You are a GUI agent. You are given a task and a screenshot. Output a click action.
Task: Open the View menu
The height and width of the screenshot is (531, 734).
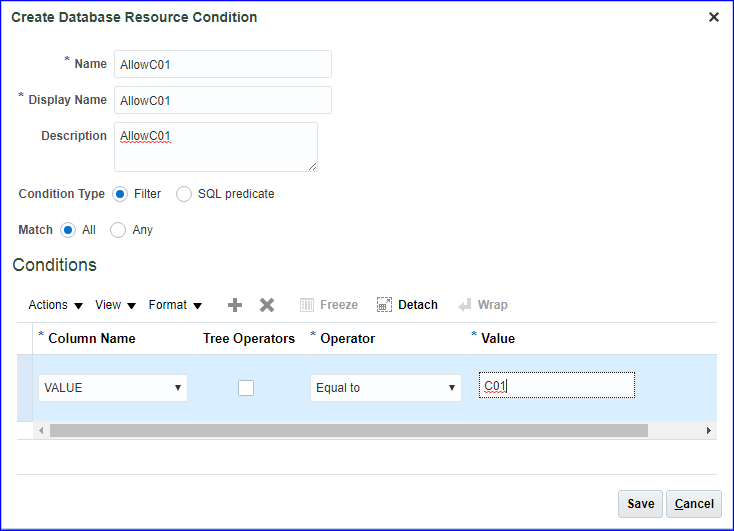pos(115,305)
